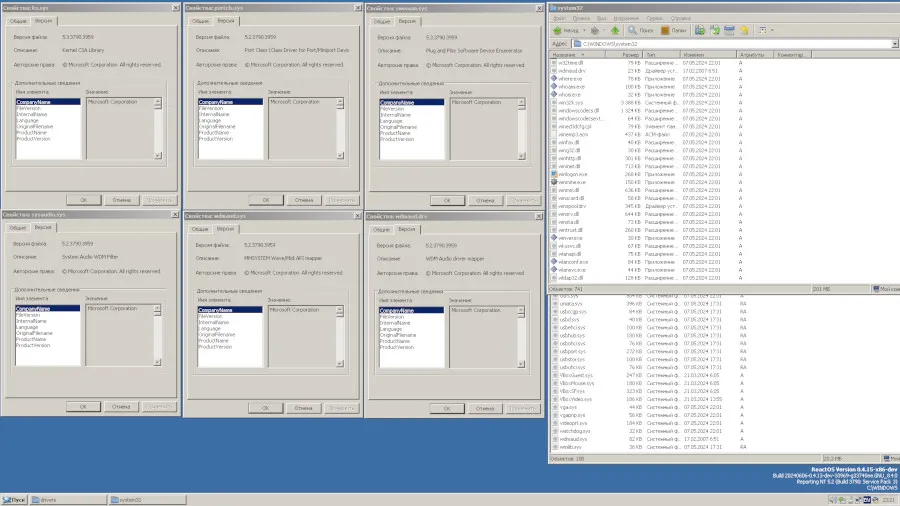This screenshot has height=506, width=900.
Task: Click the Пуск start button
Action: (x=14, y=499)
